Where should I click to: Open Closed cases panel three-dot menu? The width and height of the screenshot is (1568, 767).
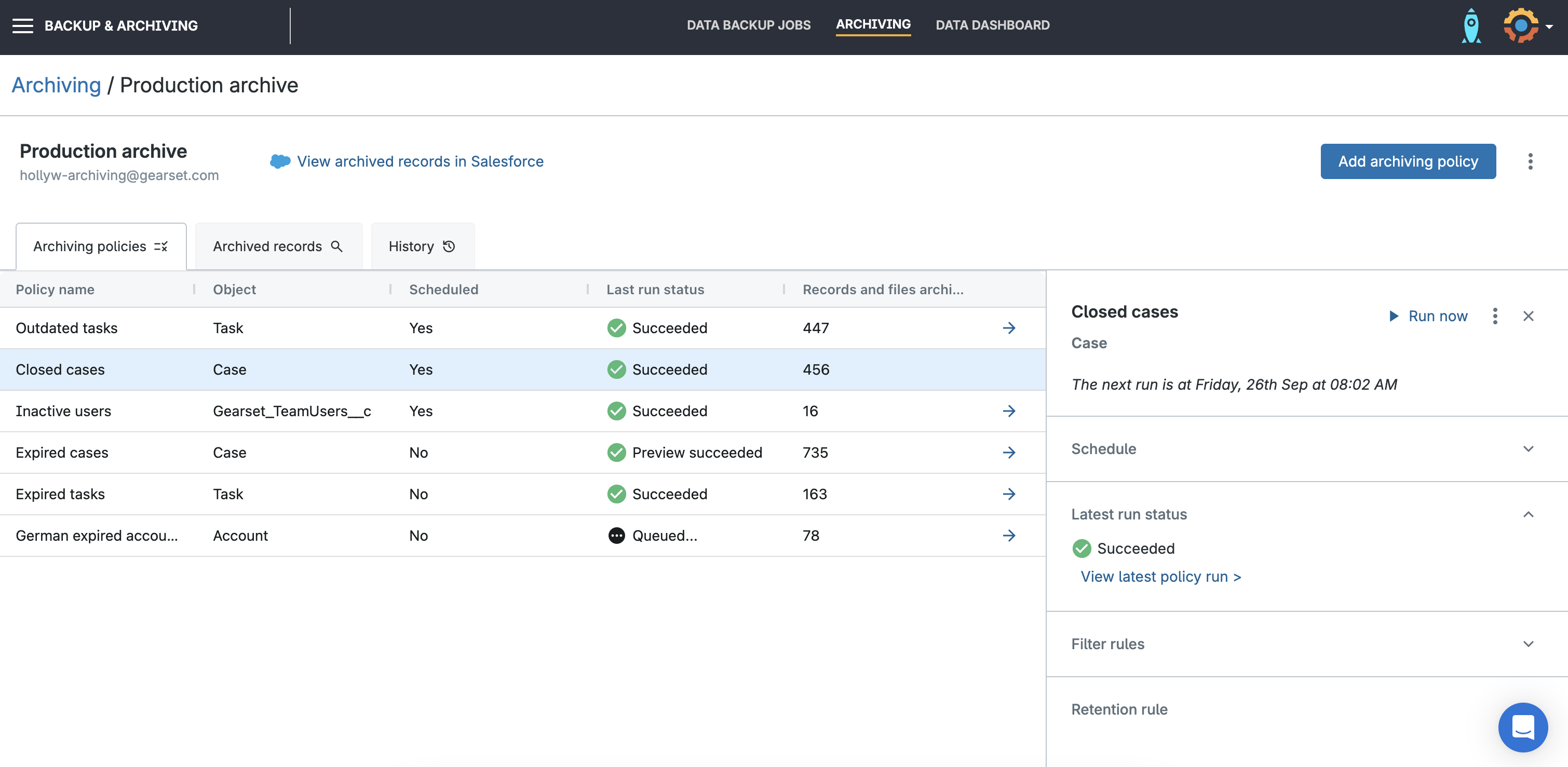click(x=1494, y=316)
